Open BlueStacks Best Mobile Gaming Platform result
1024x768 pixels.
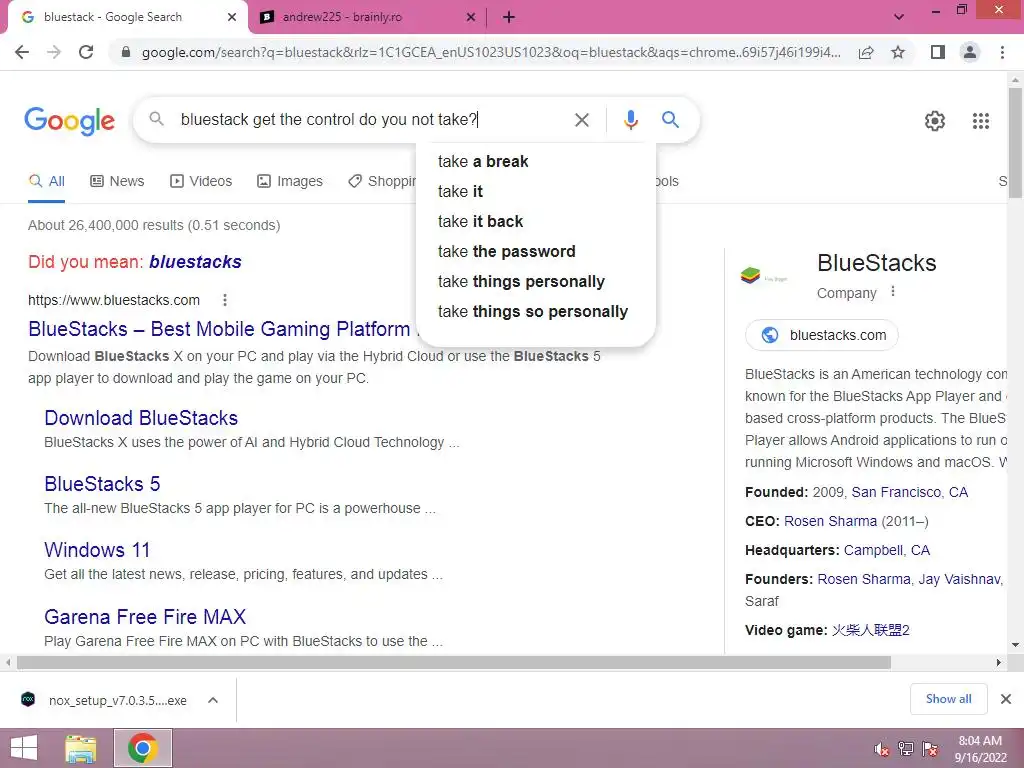pyautogui.click(x=221, y=329)
